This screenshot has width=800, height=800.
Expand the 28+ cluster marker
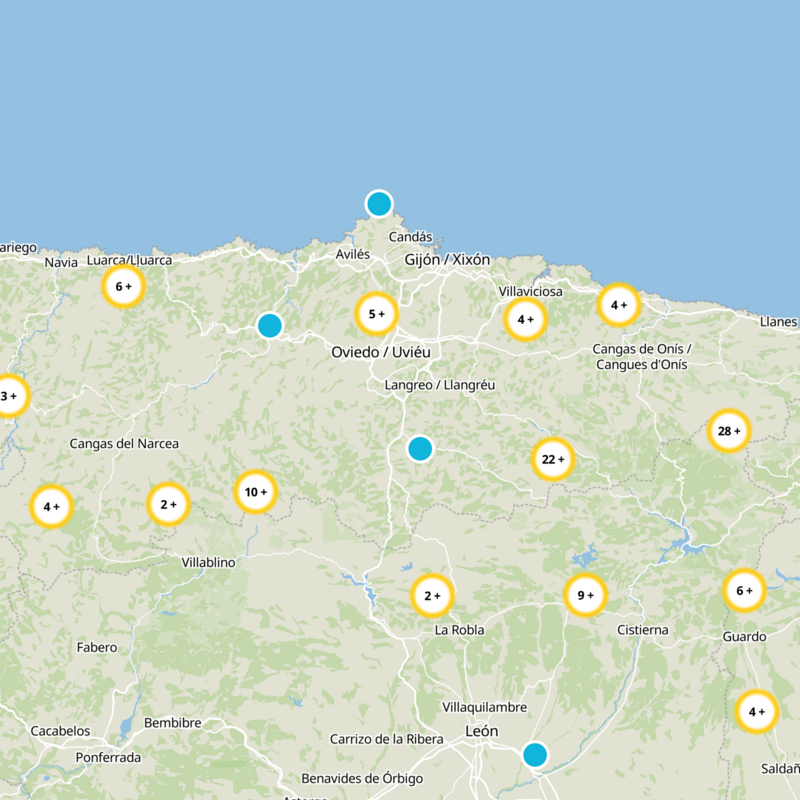pyautogui.click(x=729, y=431)
